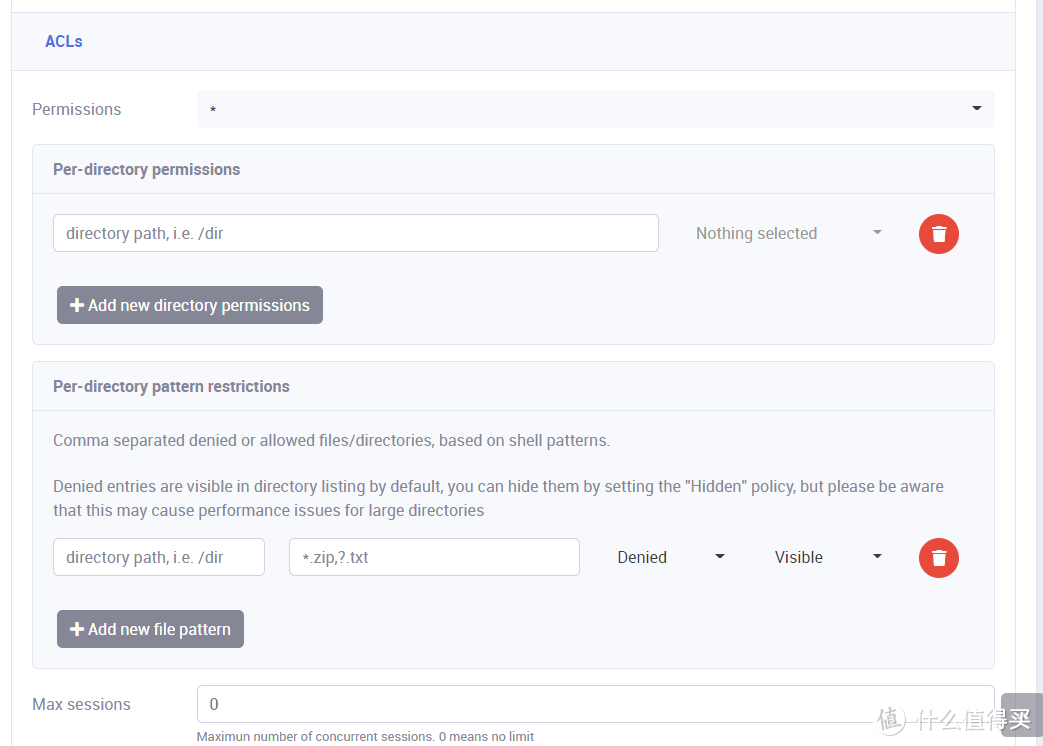Expand the Nothing selected permissions dropdown
1043x746 pixels.
pyautogui.click(x=788, y=234)
